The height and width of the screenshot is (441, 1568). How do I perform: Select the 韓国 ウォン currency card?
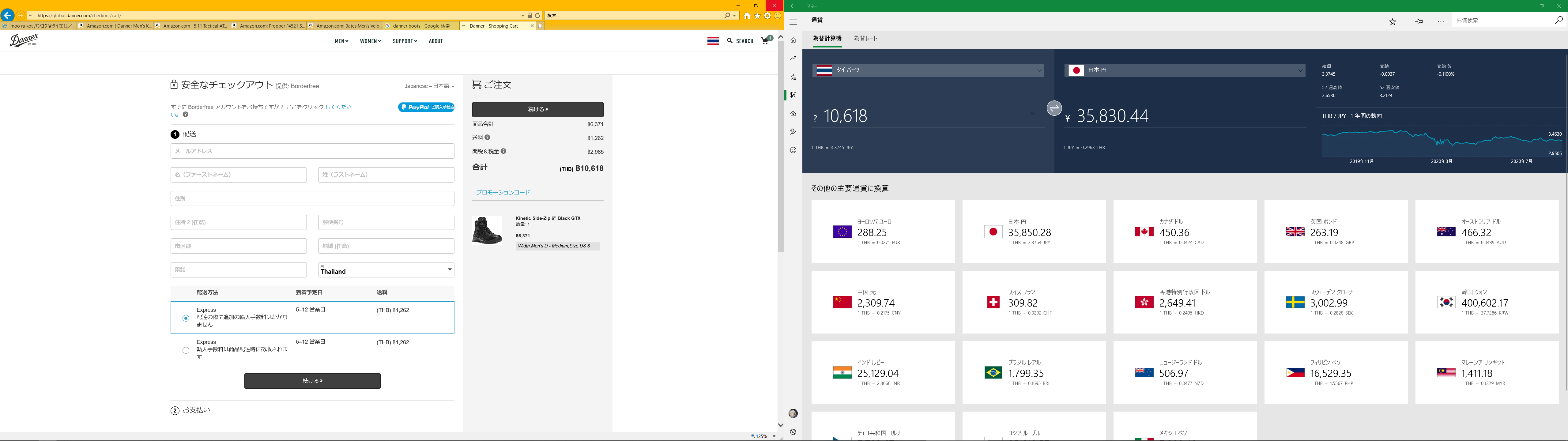coord(1487,302)
